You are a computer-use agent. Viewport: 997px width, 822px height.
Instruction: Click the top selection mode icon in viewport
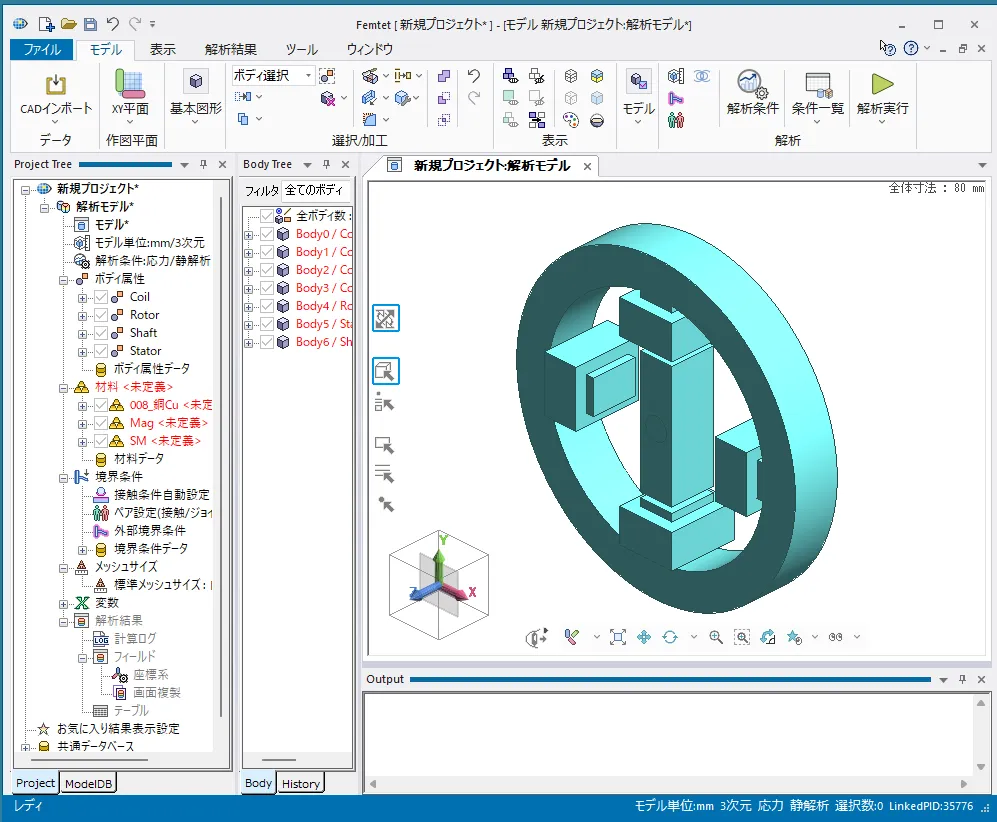(x=385, y=319)
